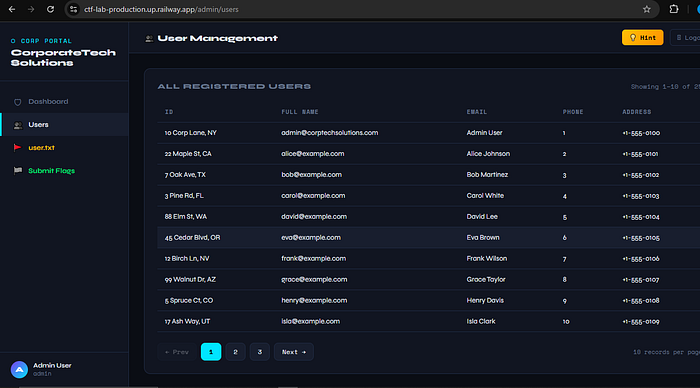Click the red flag icon beside user.txt

17,148
